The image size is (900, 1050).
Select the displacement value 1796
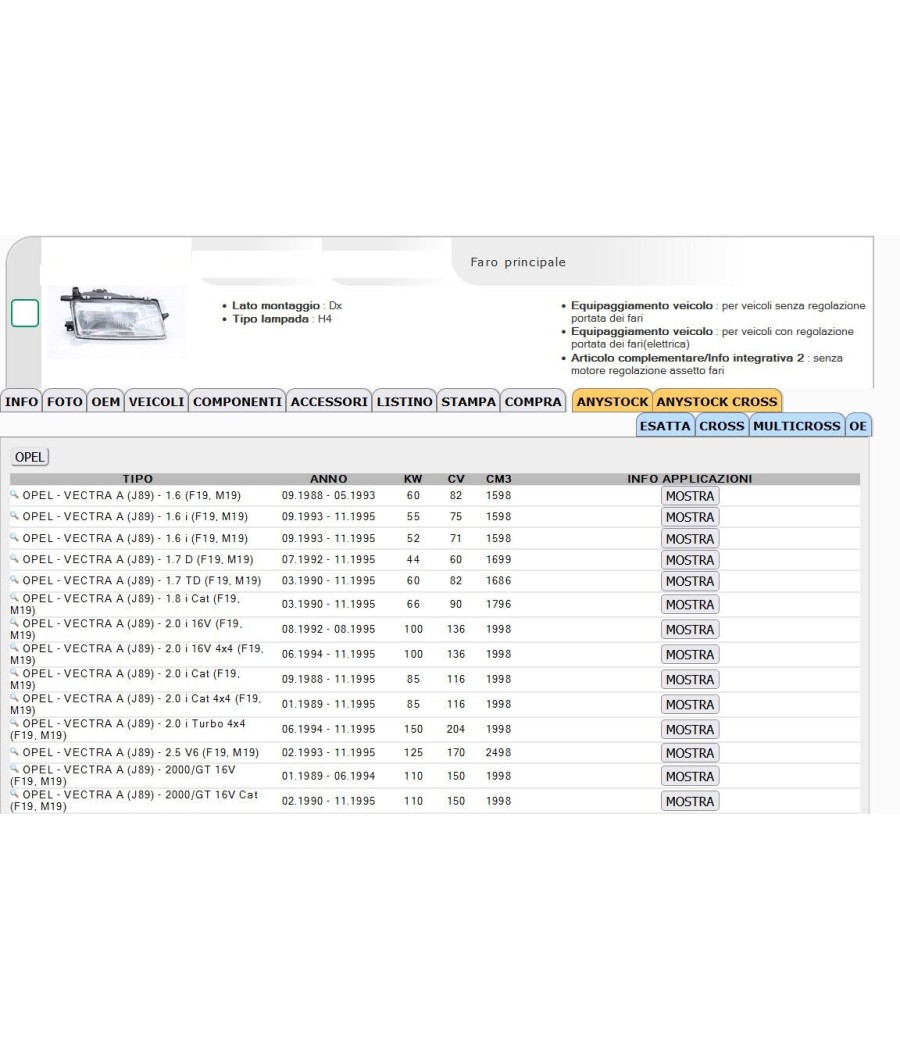tap(498, 604)
